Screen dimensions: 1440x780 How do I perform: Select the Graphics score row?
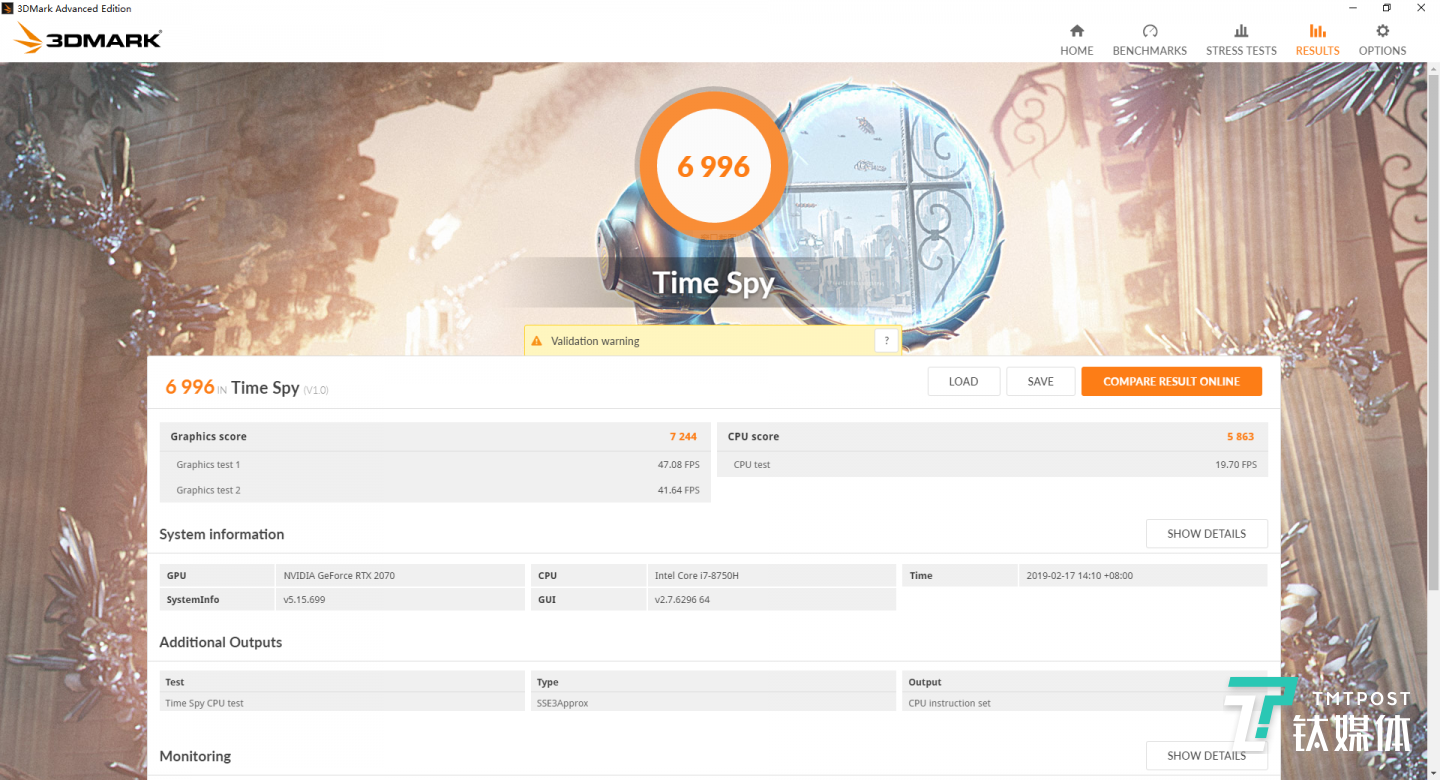(434, 437)
